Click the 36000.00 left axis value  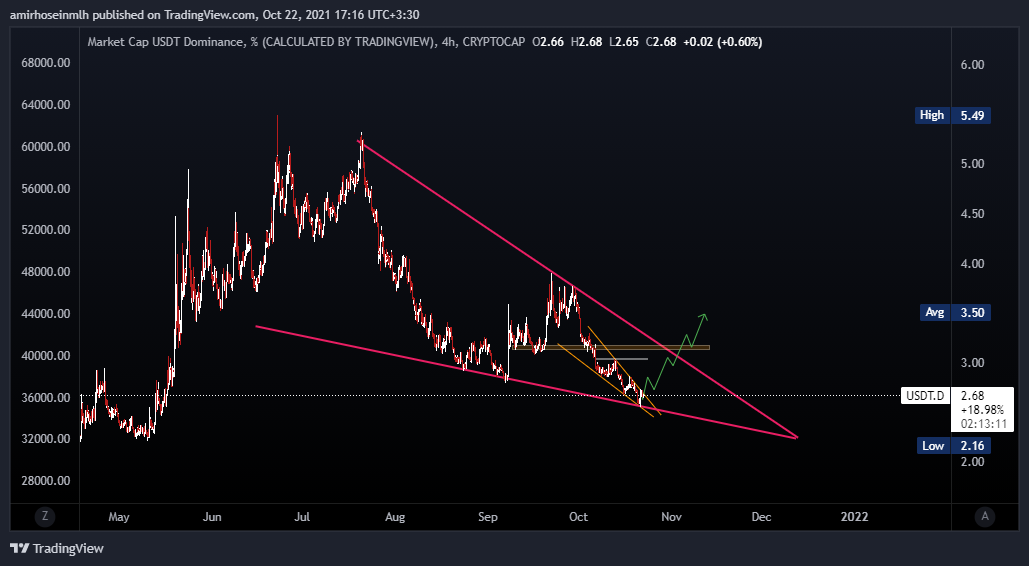point(45,398)
